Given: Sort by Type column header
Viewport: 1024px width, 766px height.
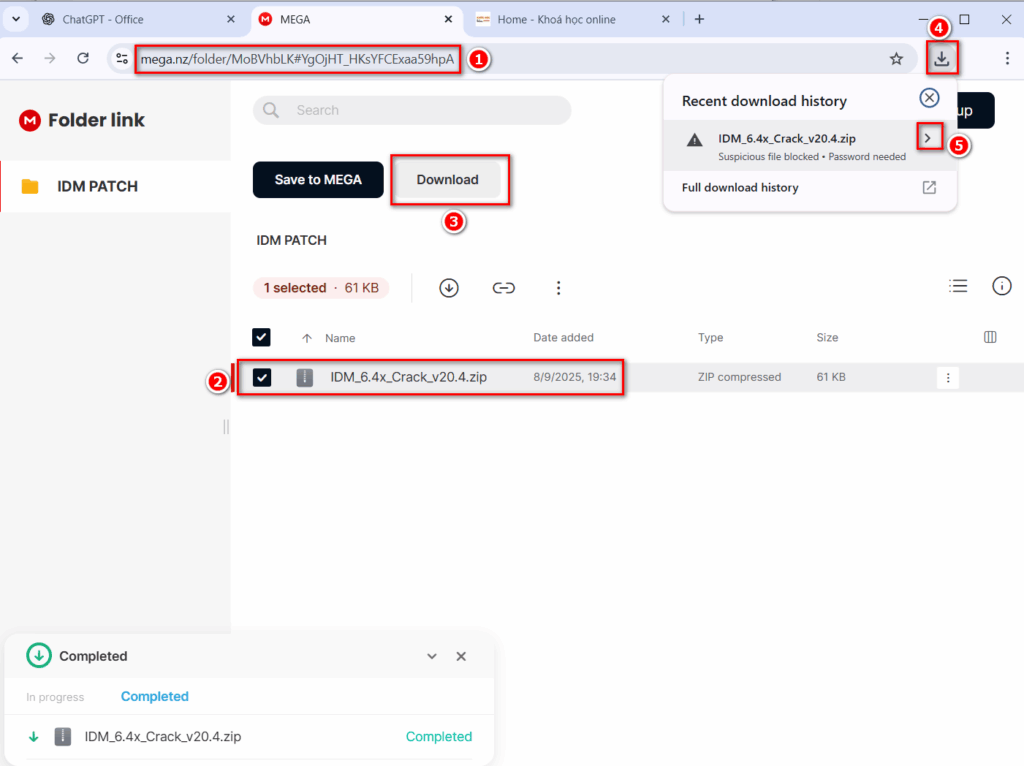Looking at the screenshot, I should (711, 338).
